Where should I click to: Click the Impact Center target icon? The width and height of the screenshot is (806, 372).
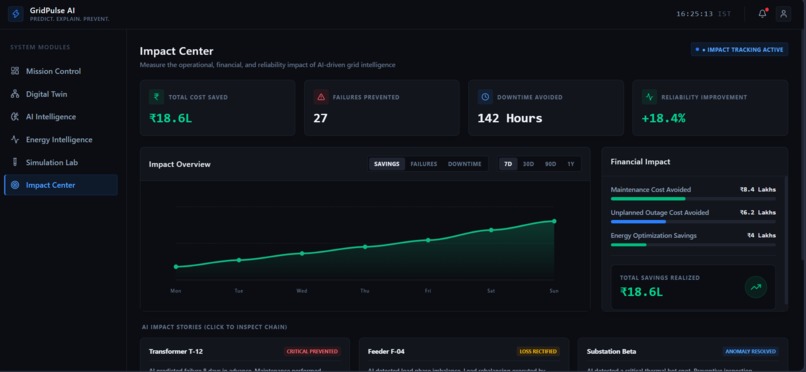pyautogui.click(x=15, y=185)
